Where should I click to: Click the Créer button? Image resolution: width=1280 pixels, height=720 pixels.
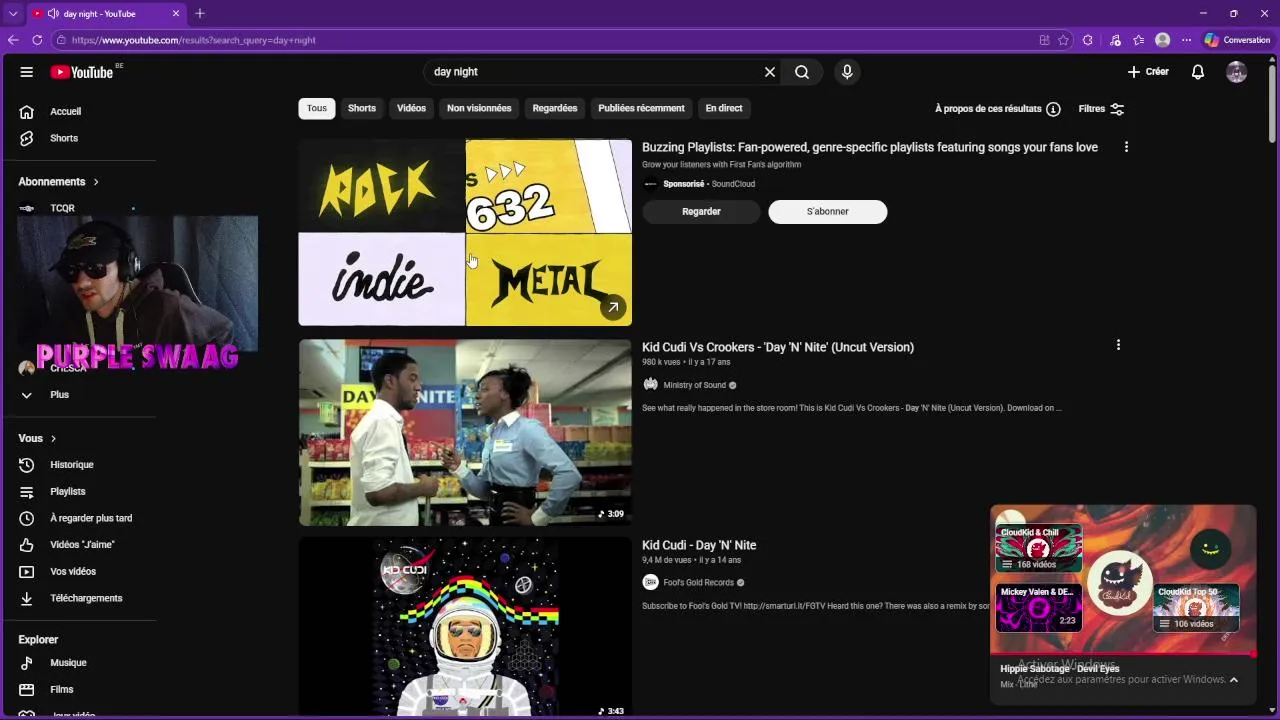tap(1148, 72)
